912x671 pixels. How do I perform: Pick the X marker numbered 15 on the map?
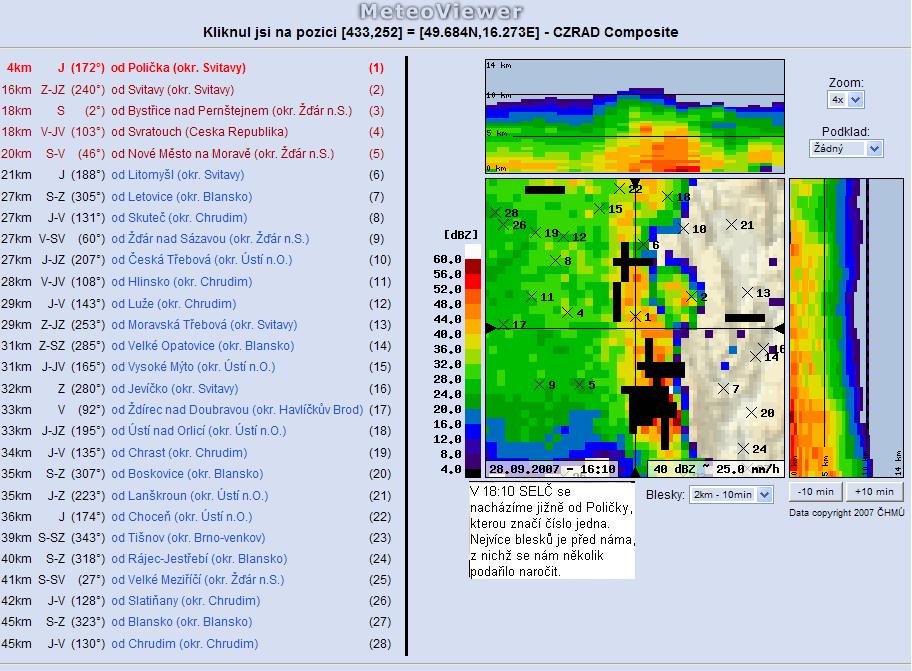tap(600, 208)
